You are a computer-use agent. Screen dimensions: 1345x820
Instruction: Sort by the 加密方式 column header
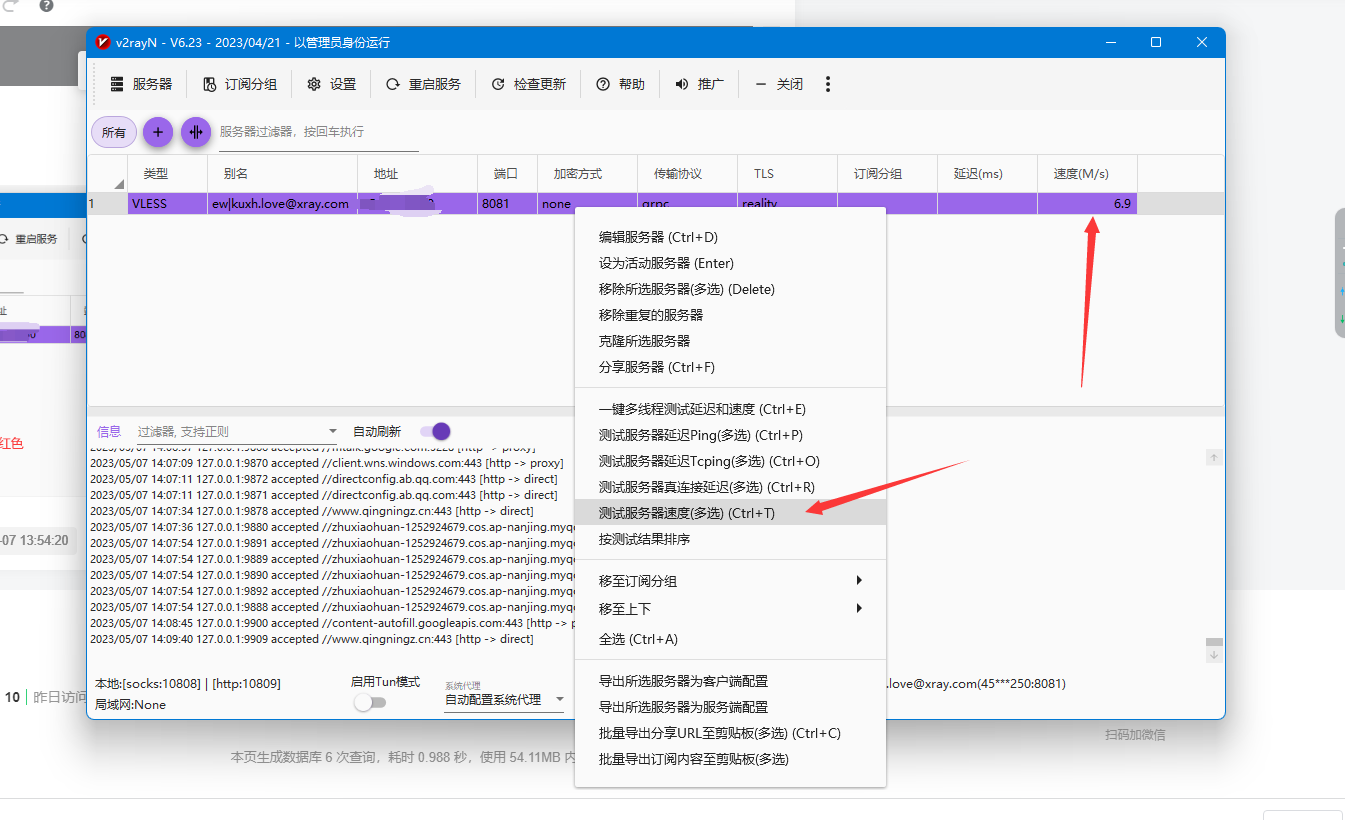coord(588,173)
